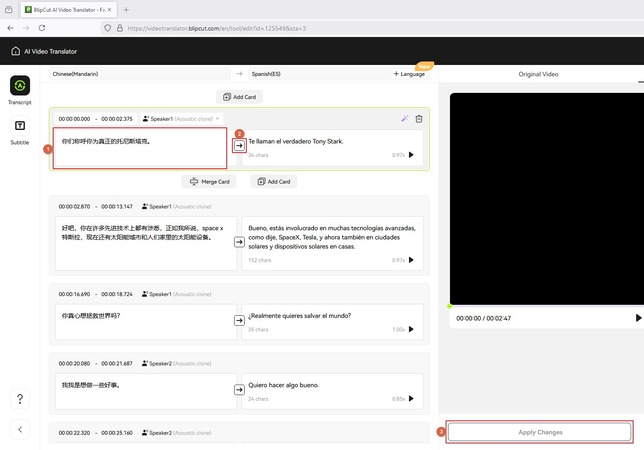Delete the first card with trash icon
Viewport: 644px width, 450px height.
(x=419, y=118)
